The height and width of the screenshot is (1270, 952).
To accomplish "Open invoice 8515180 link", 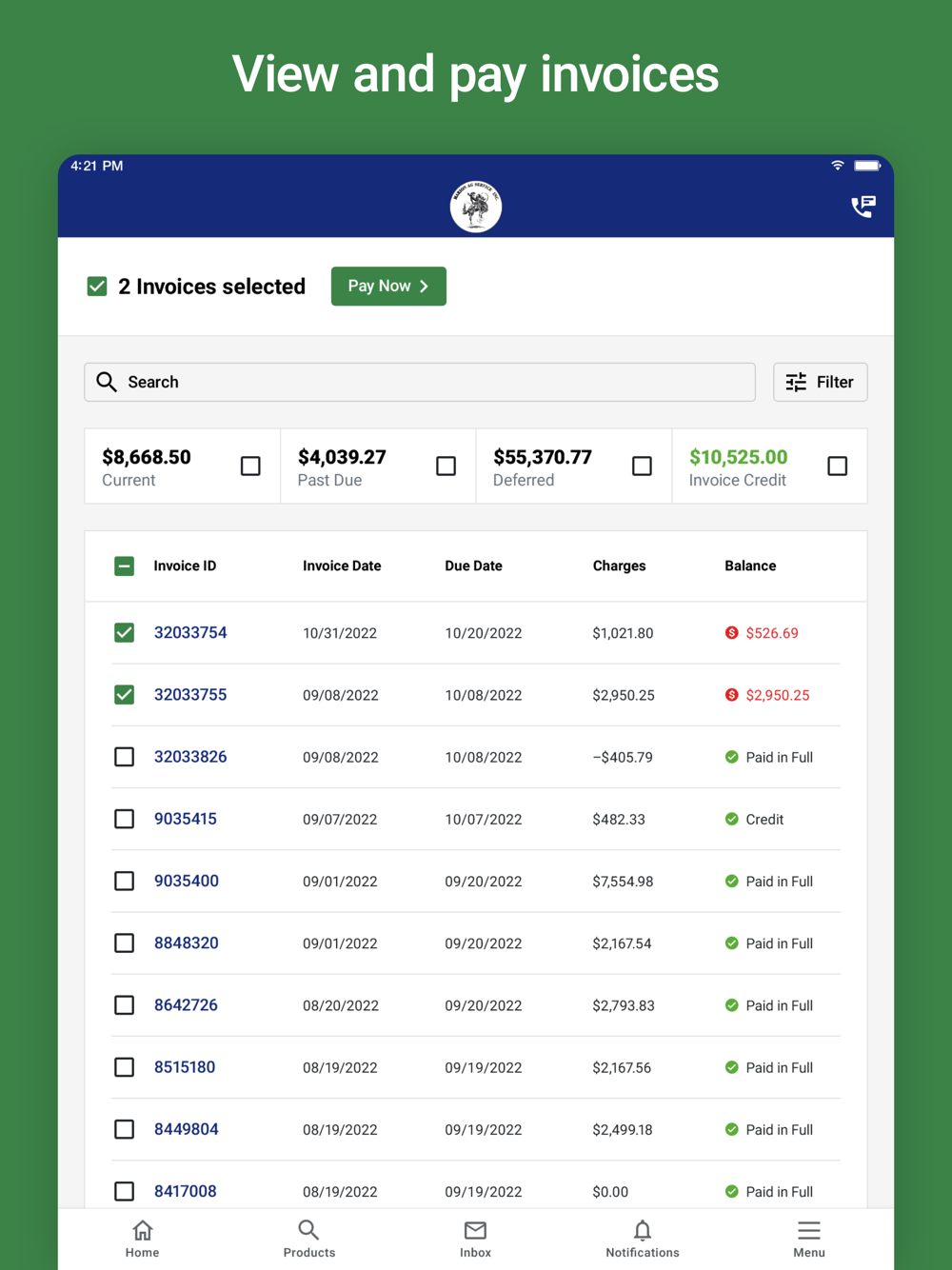I will click(x=185, y=1067).
